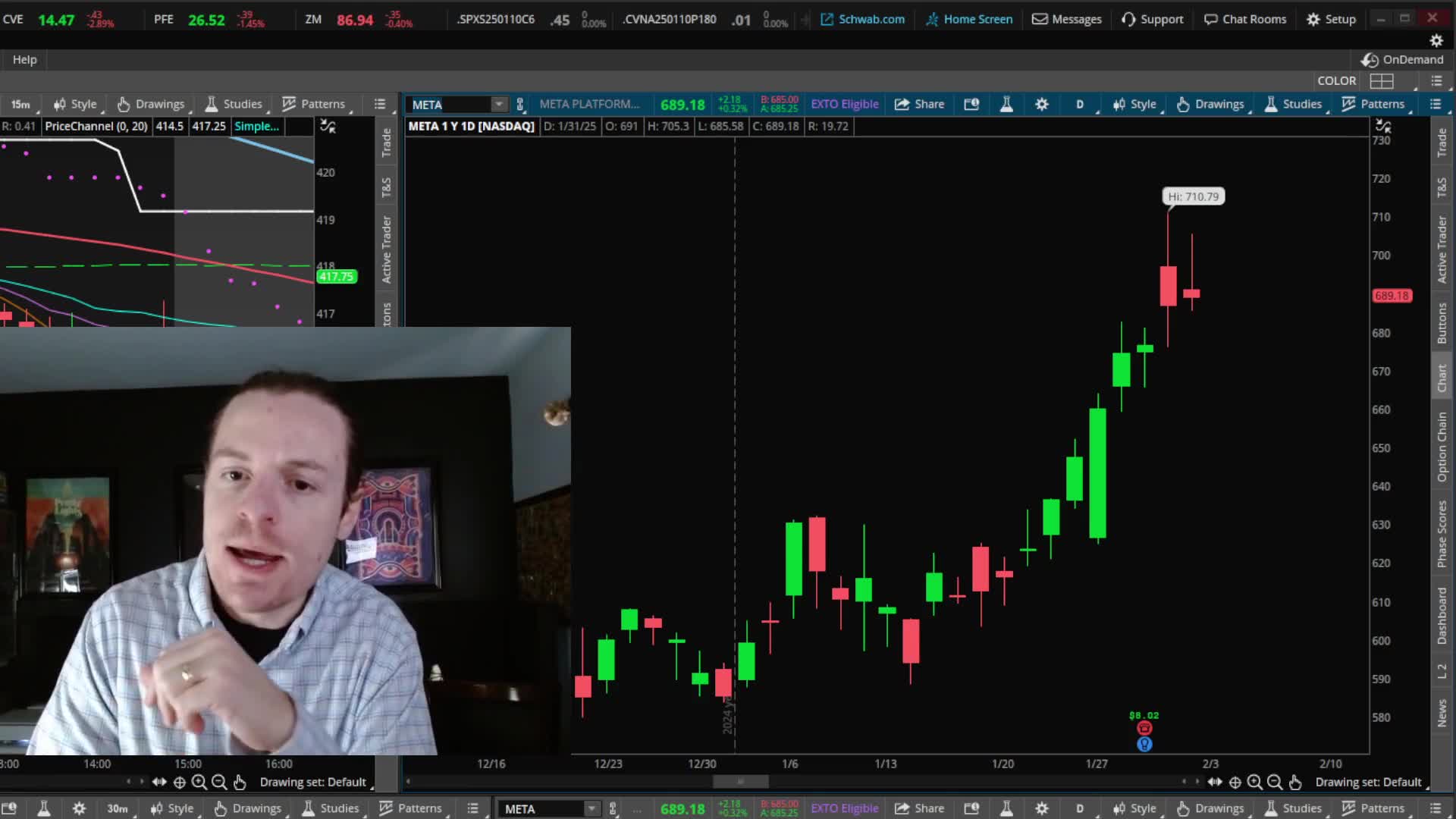Zoom in on the left chart
The image size is (1456, 819).
point(199,782)
